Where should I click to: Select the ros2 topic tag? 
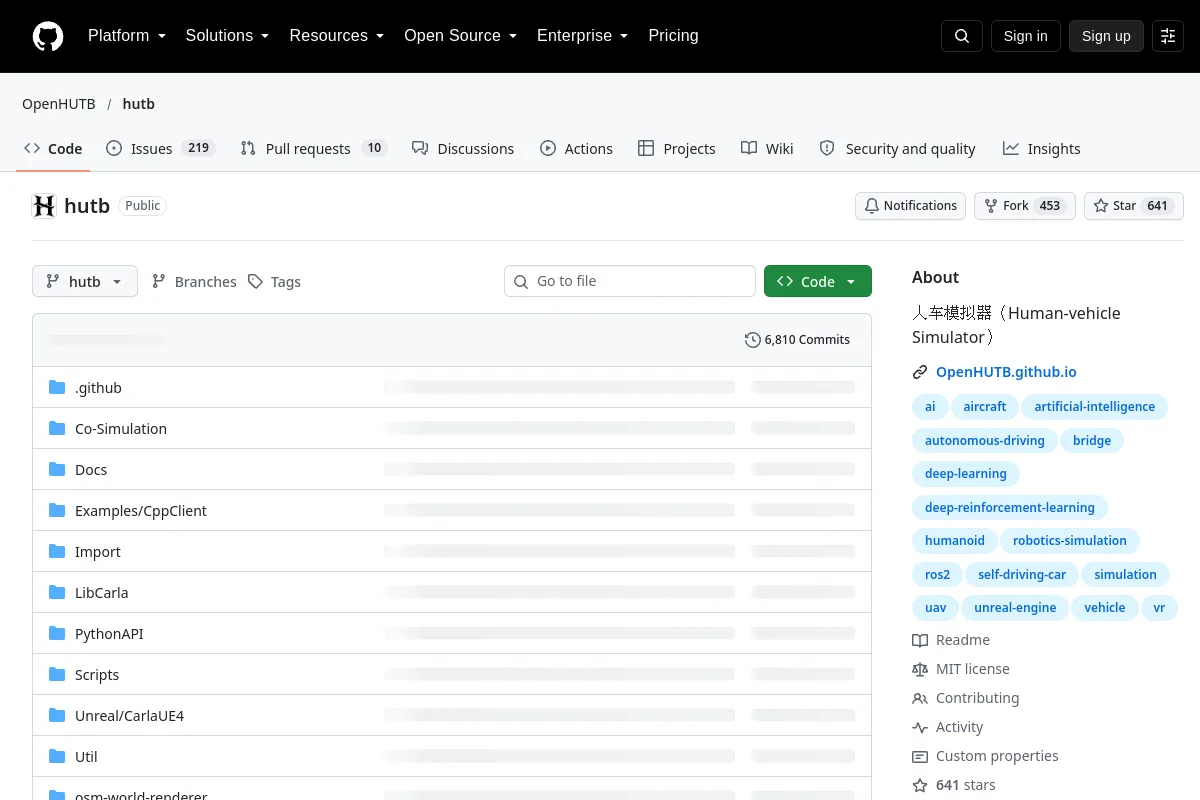[937, 575]
